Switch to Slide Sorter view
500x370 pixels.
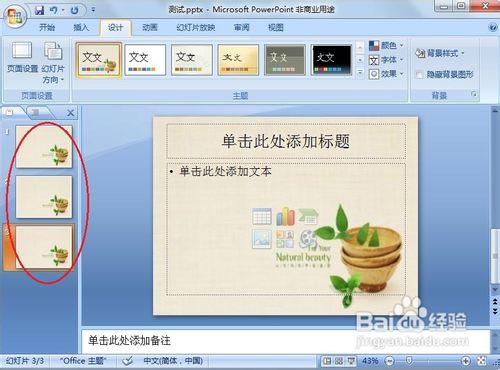(339, 361)
